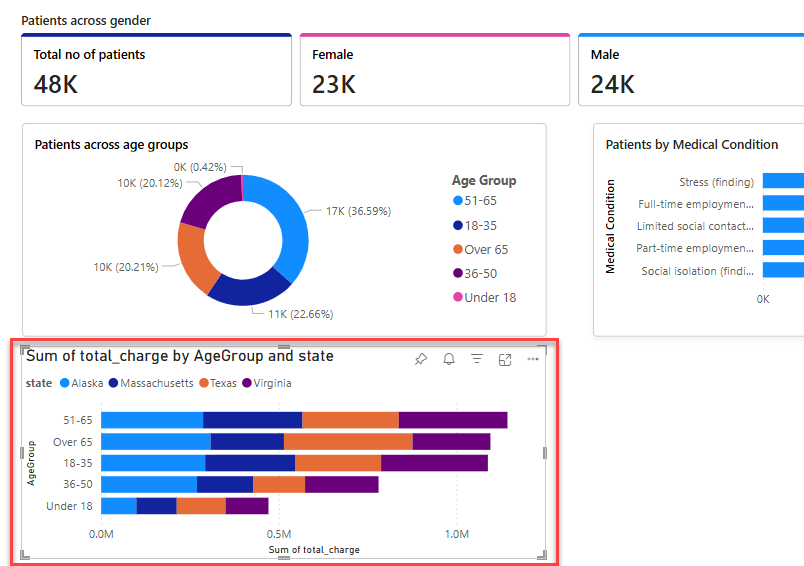Click the Part-time employment bar
The width and height of the screenshot is (804, 566).
783,248
